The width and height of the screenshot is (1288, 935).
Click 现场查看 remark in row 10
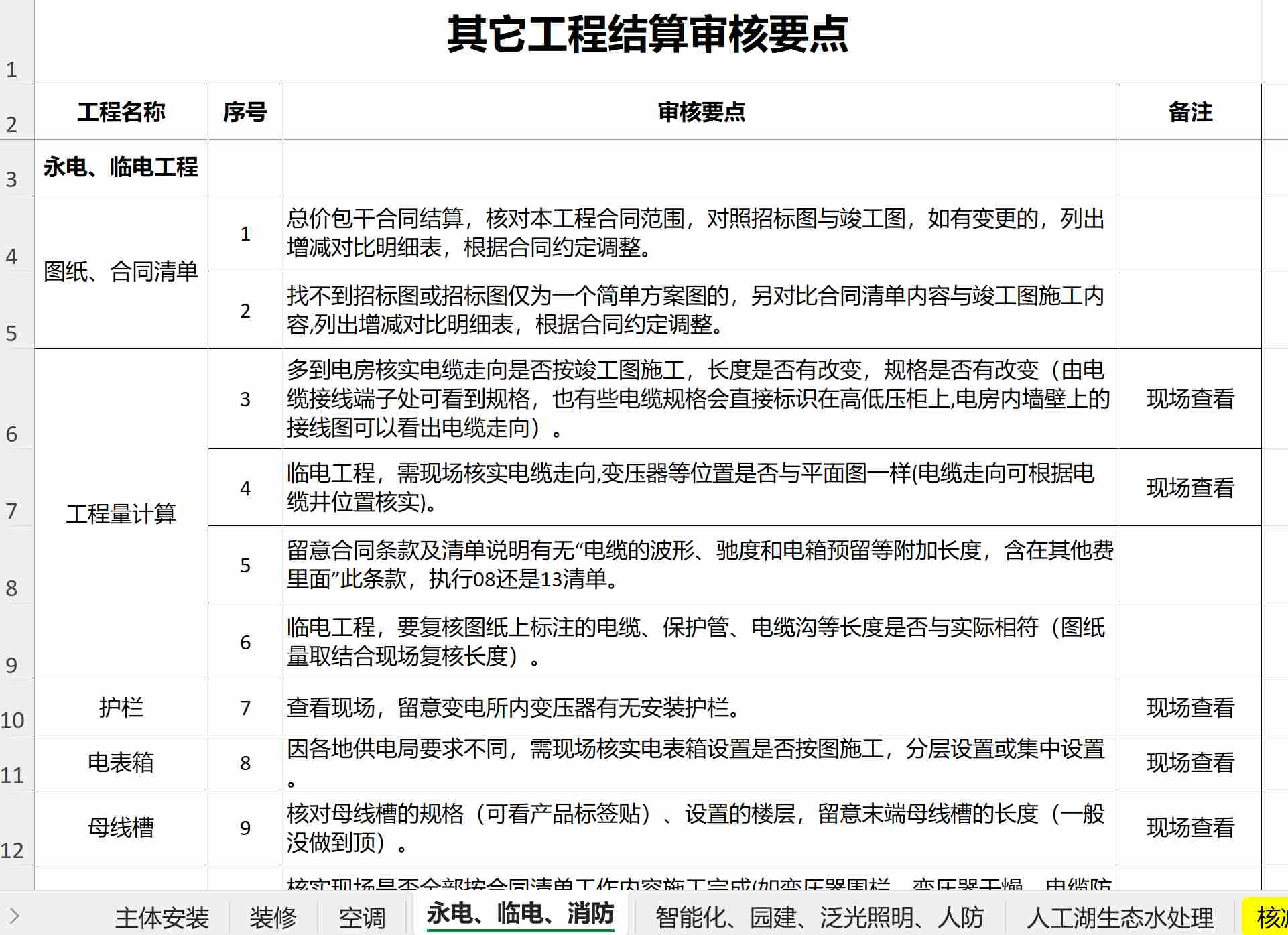[x=1191, y=708]
